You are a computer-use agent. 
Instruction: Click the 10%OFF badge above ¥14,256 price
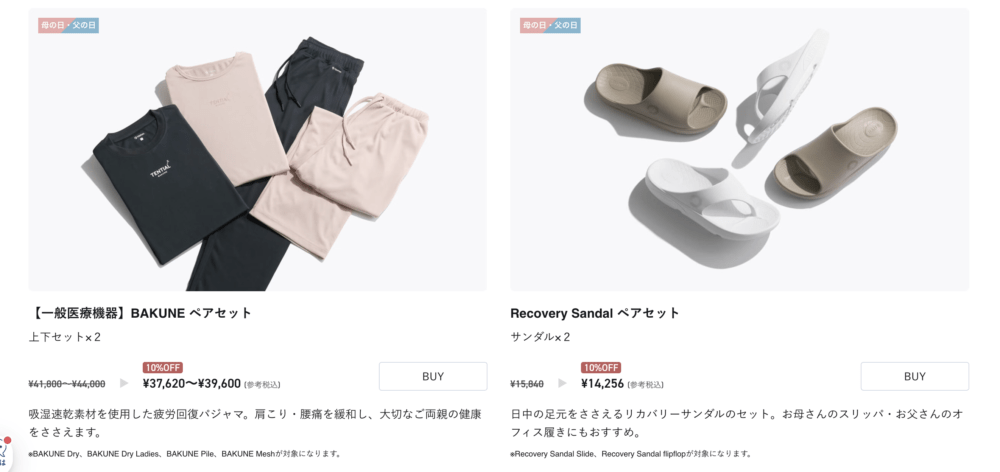(x=601, y=367)
